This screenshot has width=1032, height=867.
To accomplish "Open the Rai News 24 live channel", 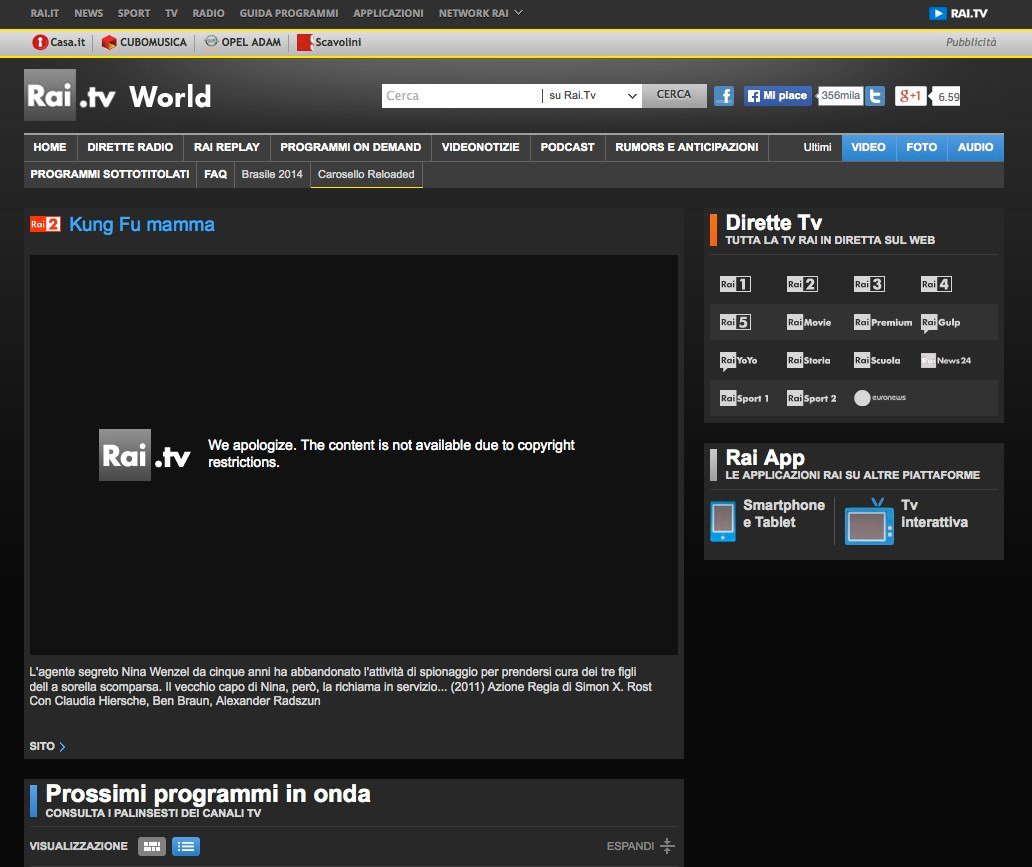I will [946, 360].
